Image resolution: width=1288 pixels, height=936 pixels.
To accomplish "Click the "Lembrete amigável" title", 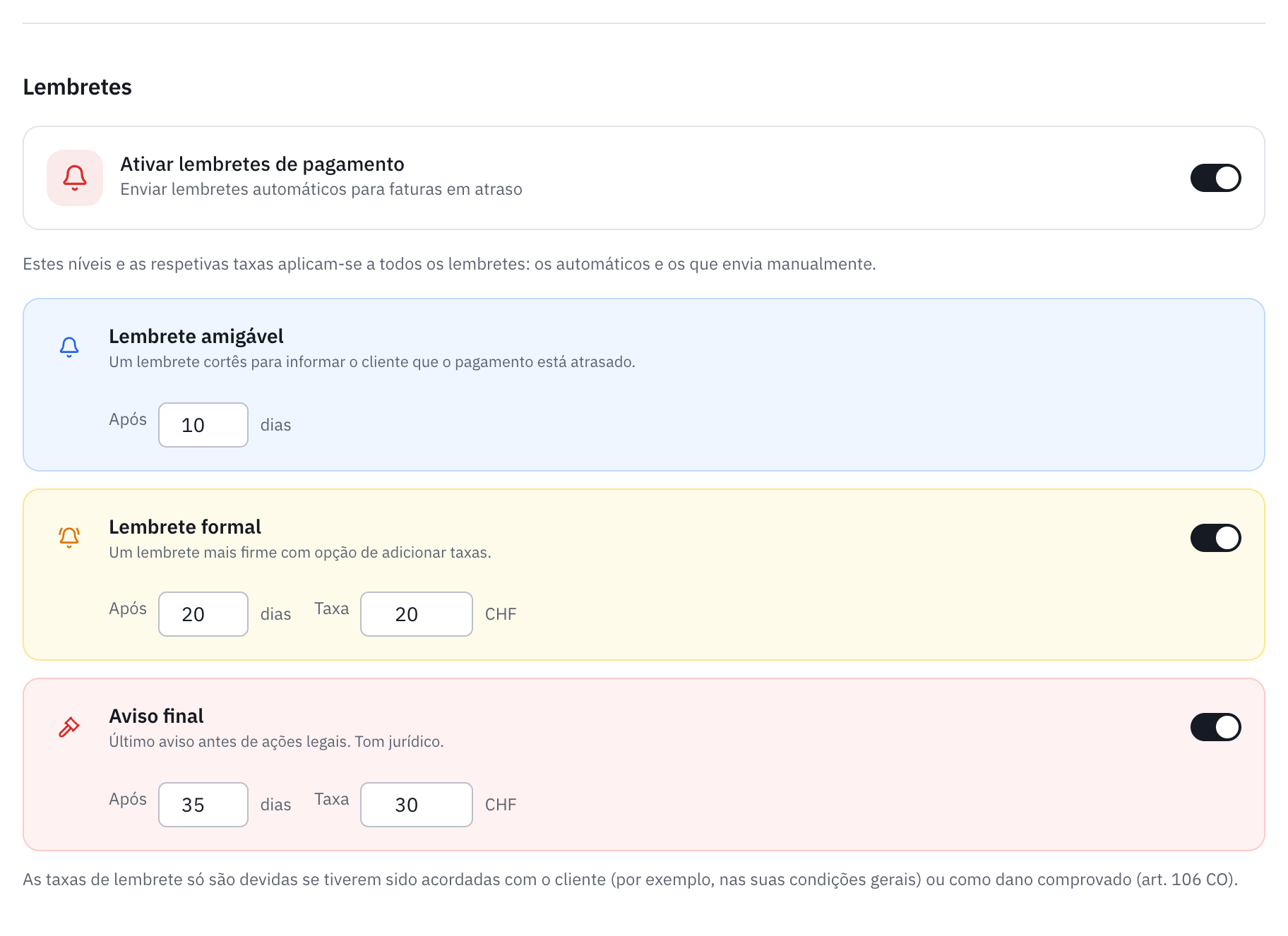I will [196, 336].
